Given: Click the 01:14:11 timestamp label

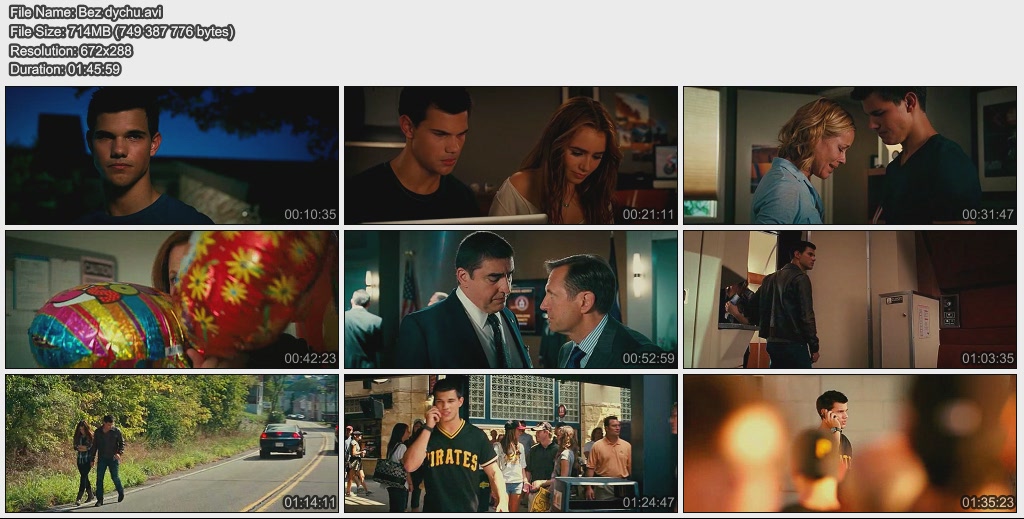Looking at the screenshot, I should (309, 502).
